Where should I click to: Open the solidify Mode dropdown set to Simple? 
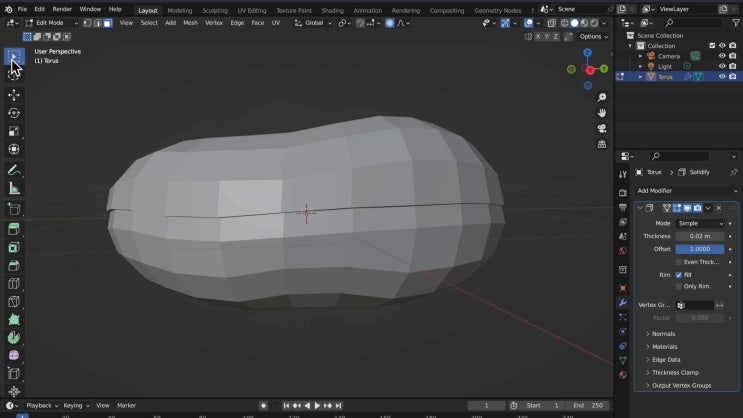click(699, 223)
